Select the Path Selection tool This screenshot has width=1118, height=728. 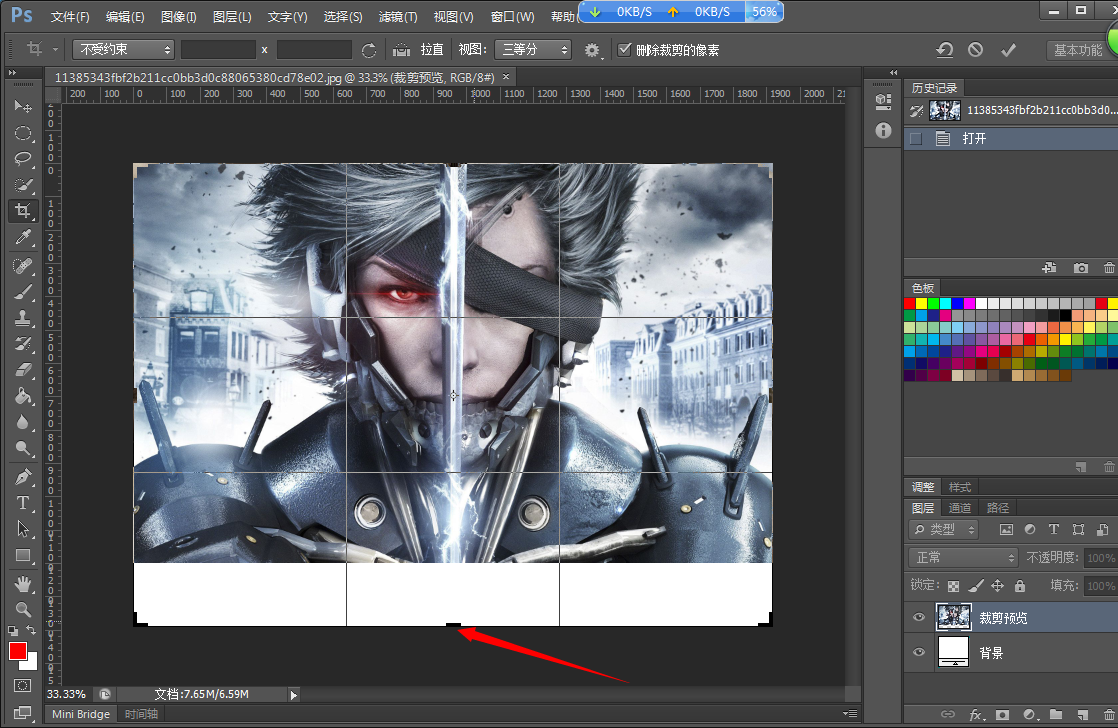pyautogui.click(x=23, y=529)
